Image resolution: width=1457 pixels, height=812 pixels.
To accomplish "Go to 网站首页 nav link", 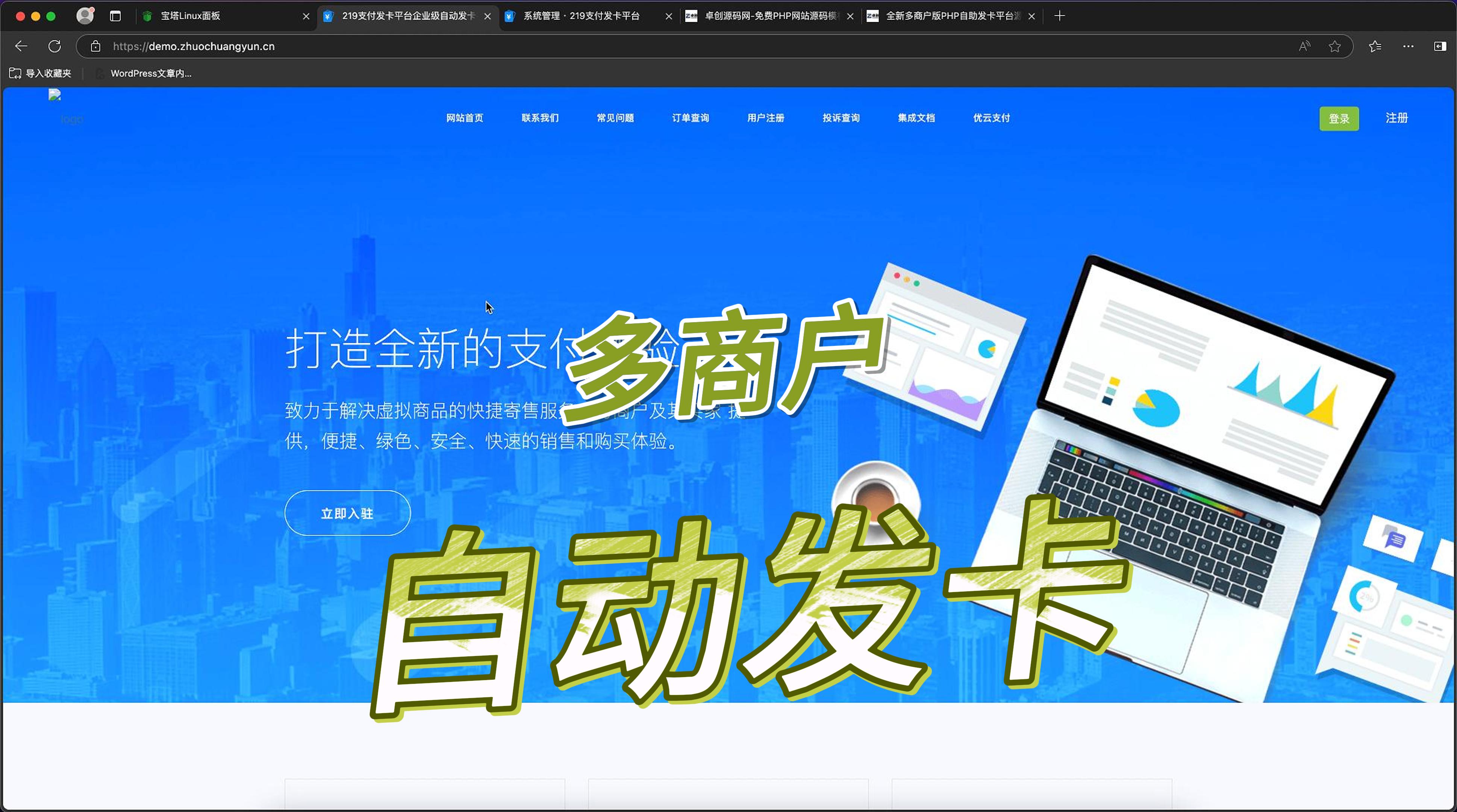I will 465,118.
